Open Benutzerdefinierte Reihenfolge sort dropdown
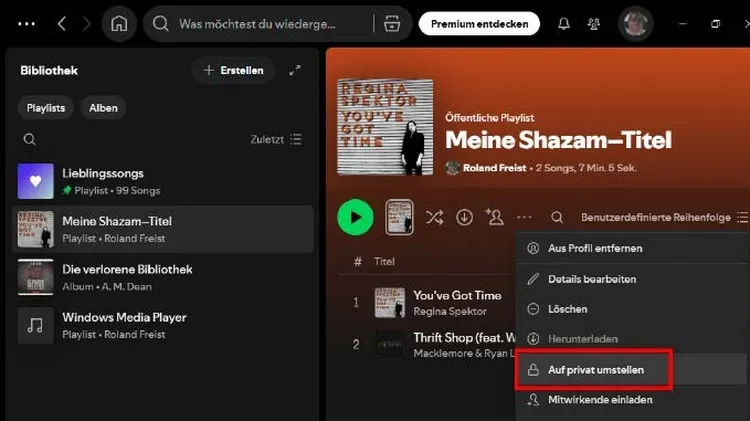 664,217
